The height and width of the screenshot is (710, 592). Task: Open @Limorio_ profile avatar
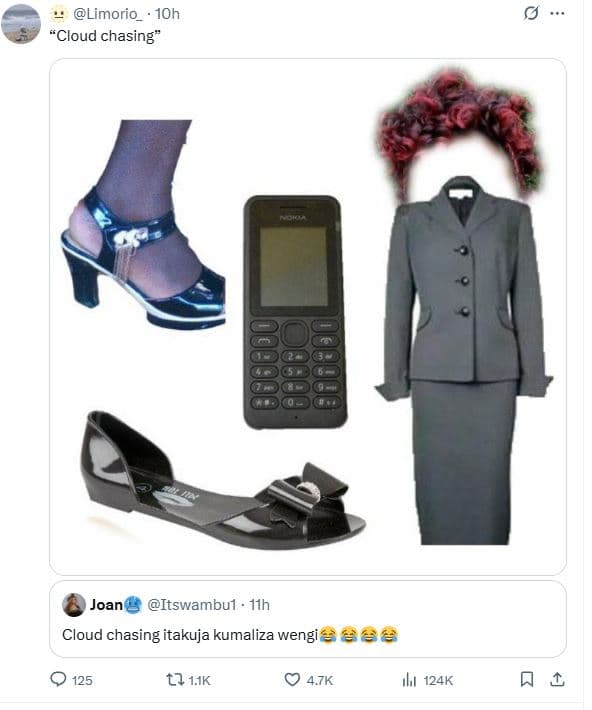coord(21,24)
